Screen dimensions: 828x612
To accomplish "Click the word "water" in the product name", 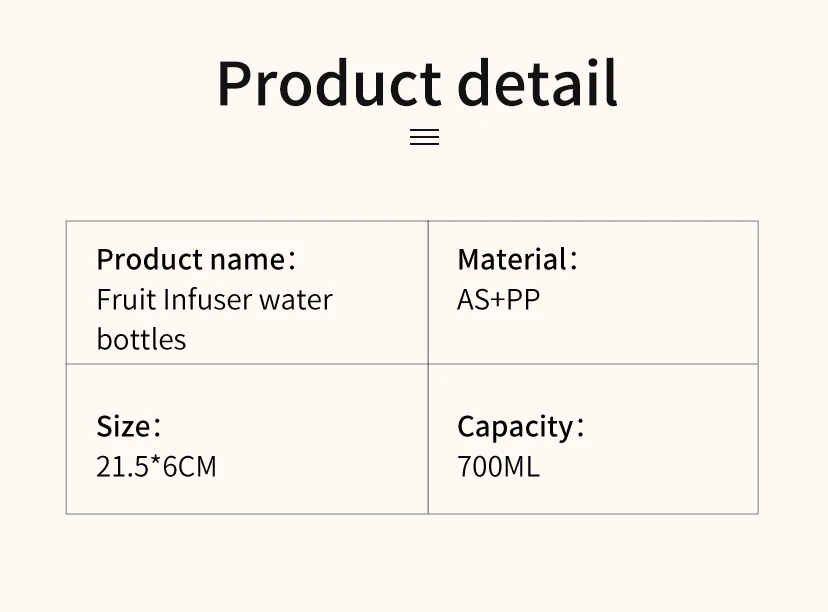I will pyautogui.click(x=296, y=299).
